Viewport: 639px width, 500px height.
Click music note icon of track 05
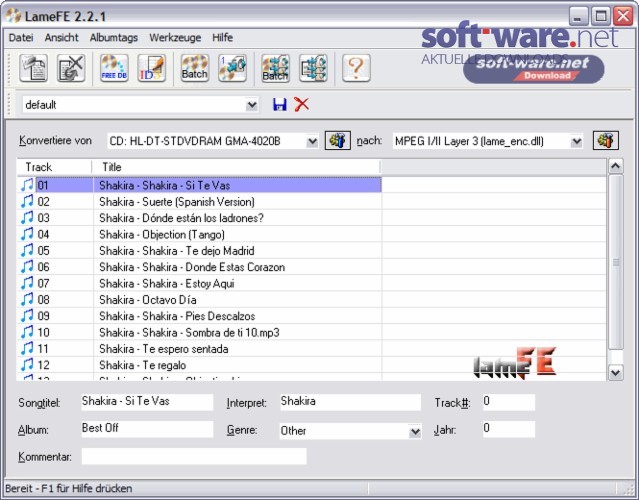(x=27, y=250)
